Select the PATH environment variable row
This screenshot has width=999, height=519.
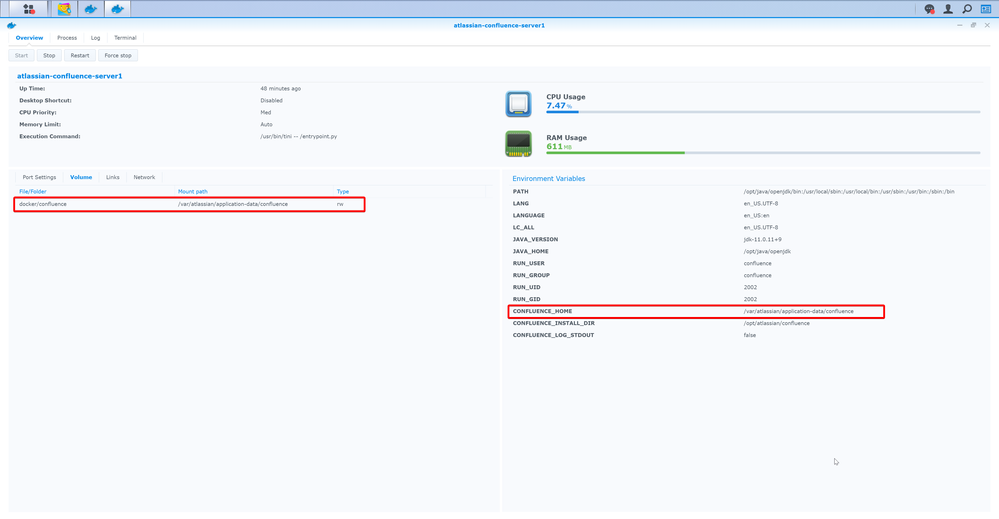(x=745, y=192)
